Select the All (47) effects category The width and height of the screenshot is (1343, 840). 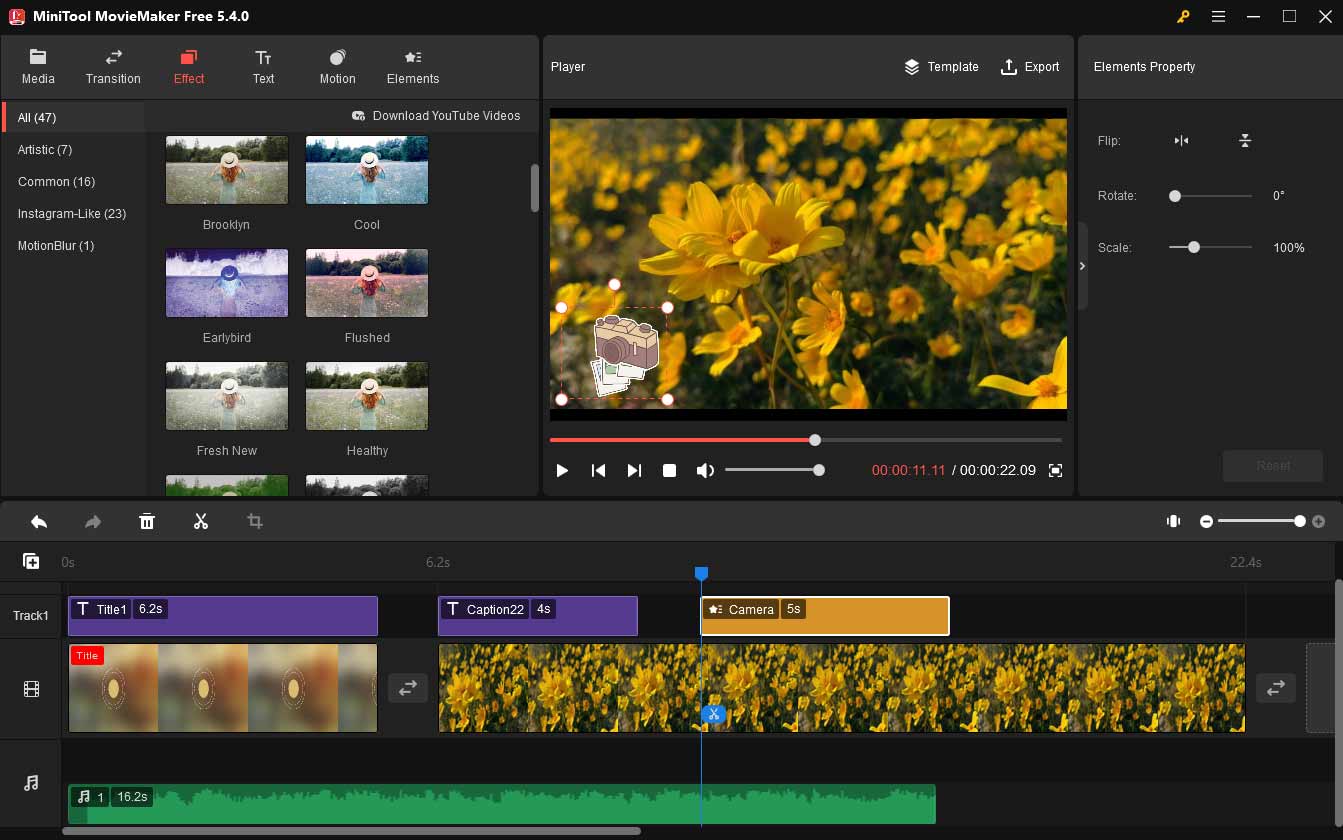(x=73, y=117)
